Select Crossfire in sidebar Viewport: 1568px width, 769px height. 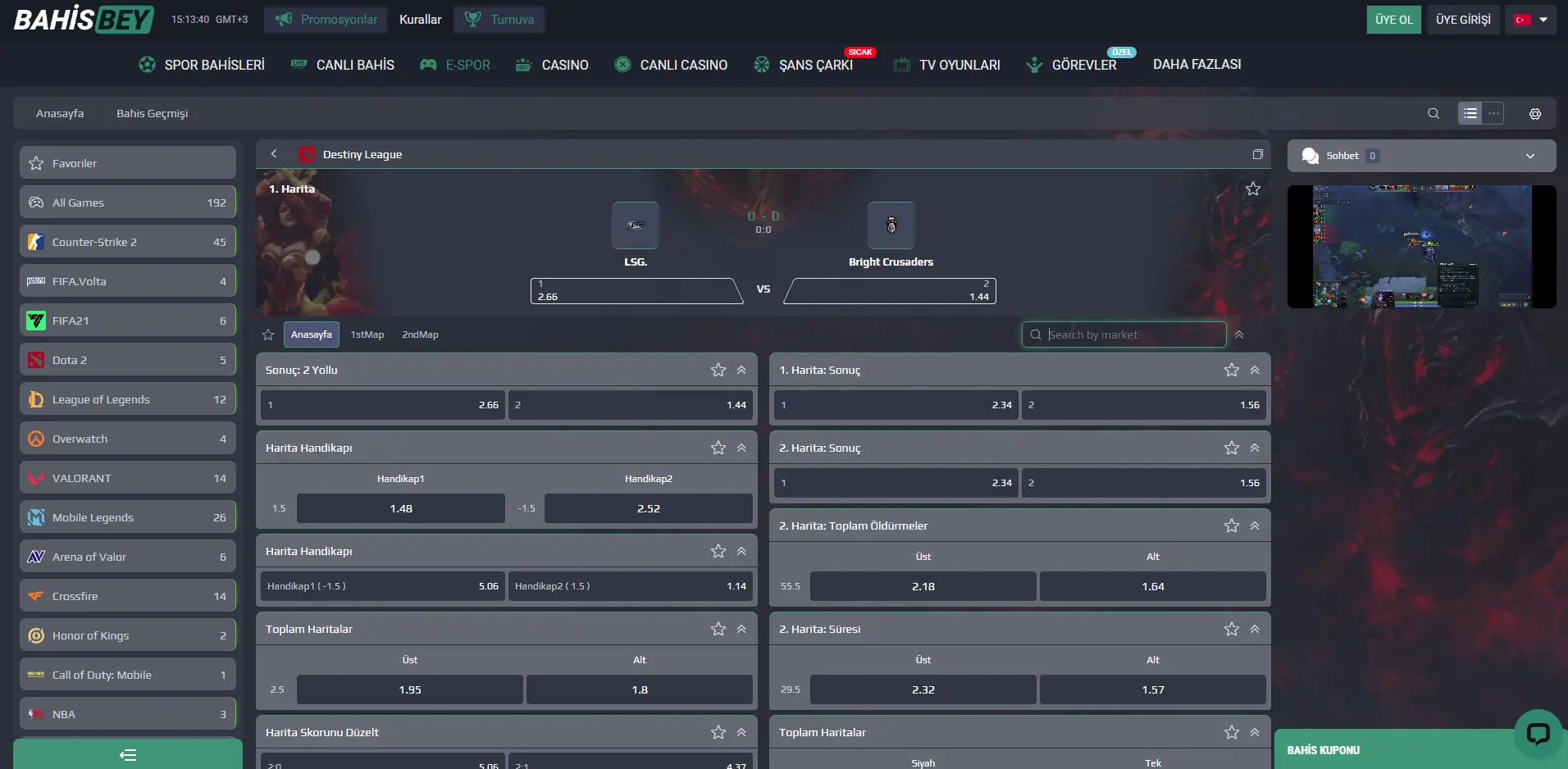127,596
